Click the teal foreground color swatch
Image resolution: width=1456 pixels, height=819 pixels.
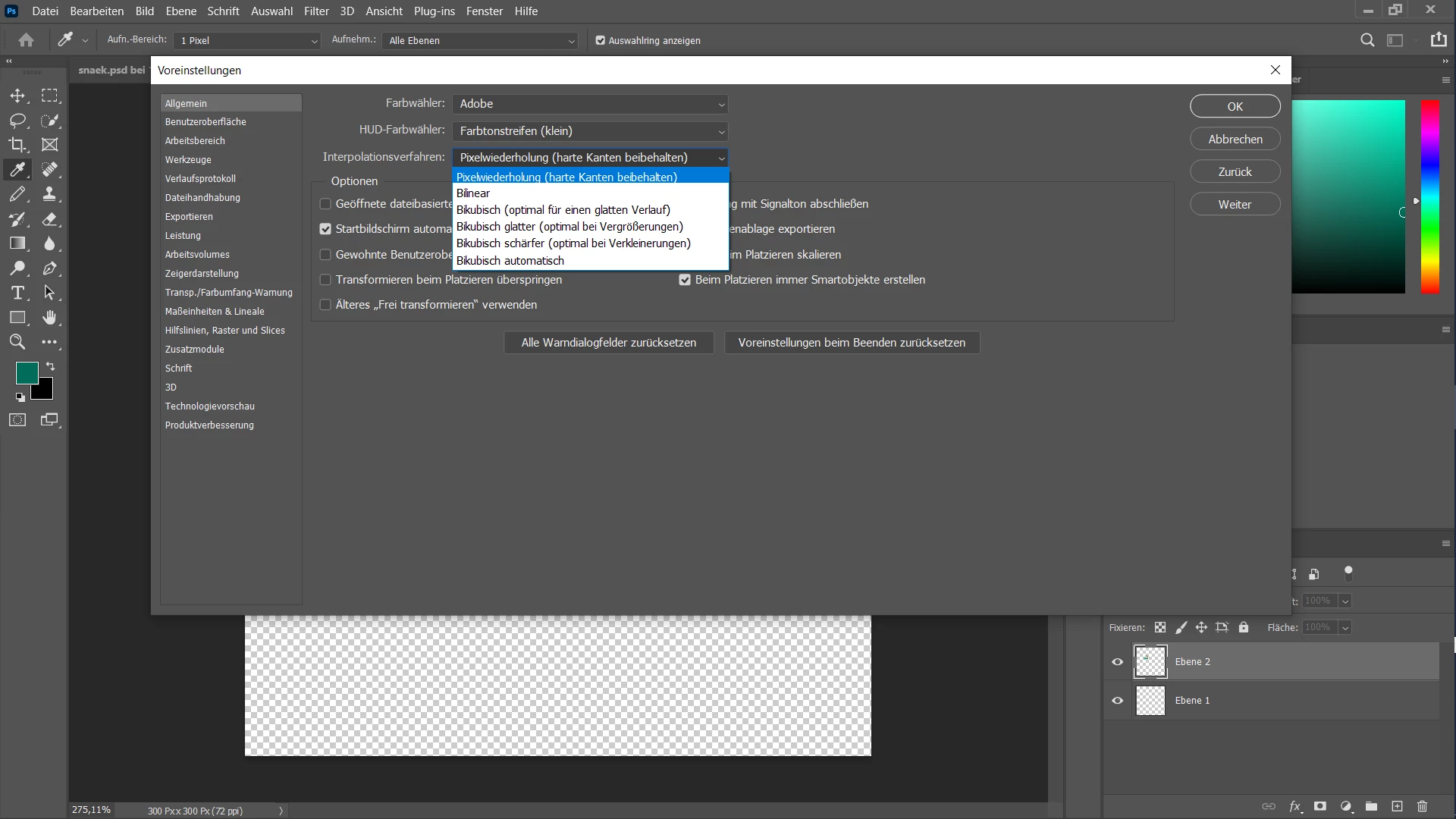[26, 372]
